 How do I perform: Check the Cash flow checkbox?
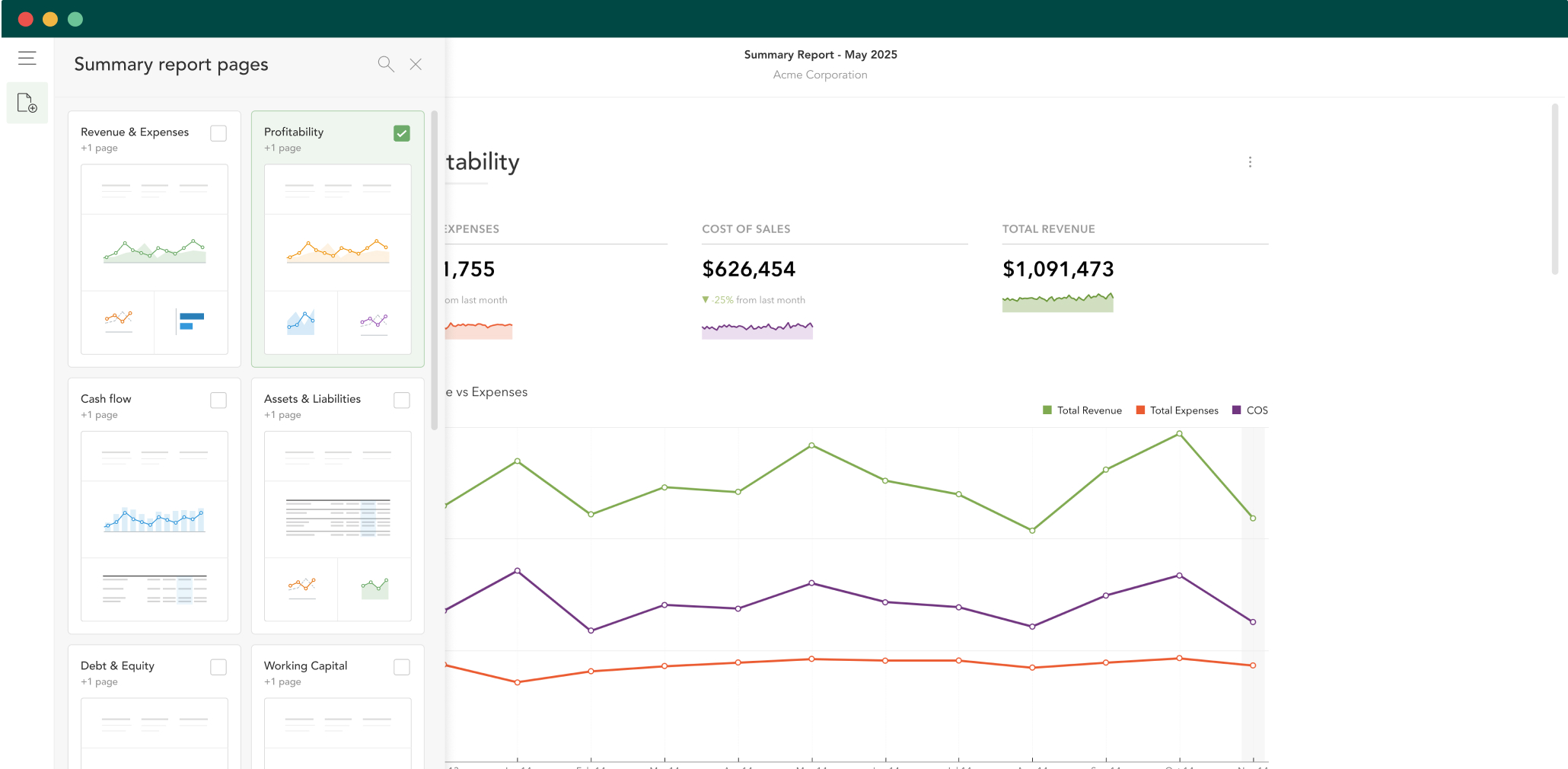(218, 400)
